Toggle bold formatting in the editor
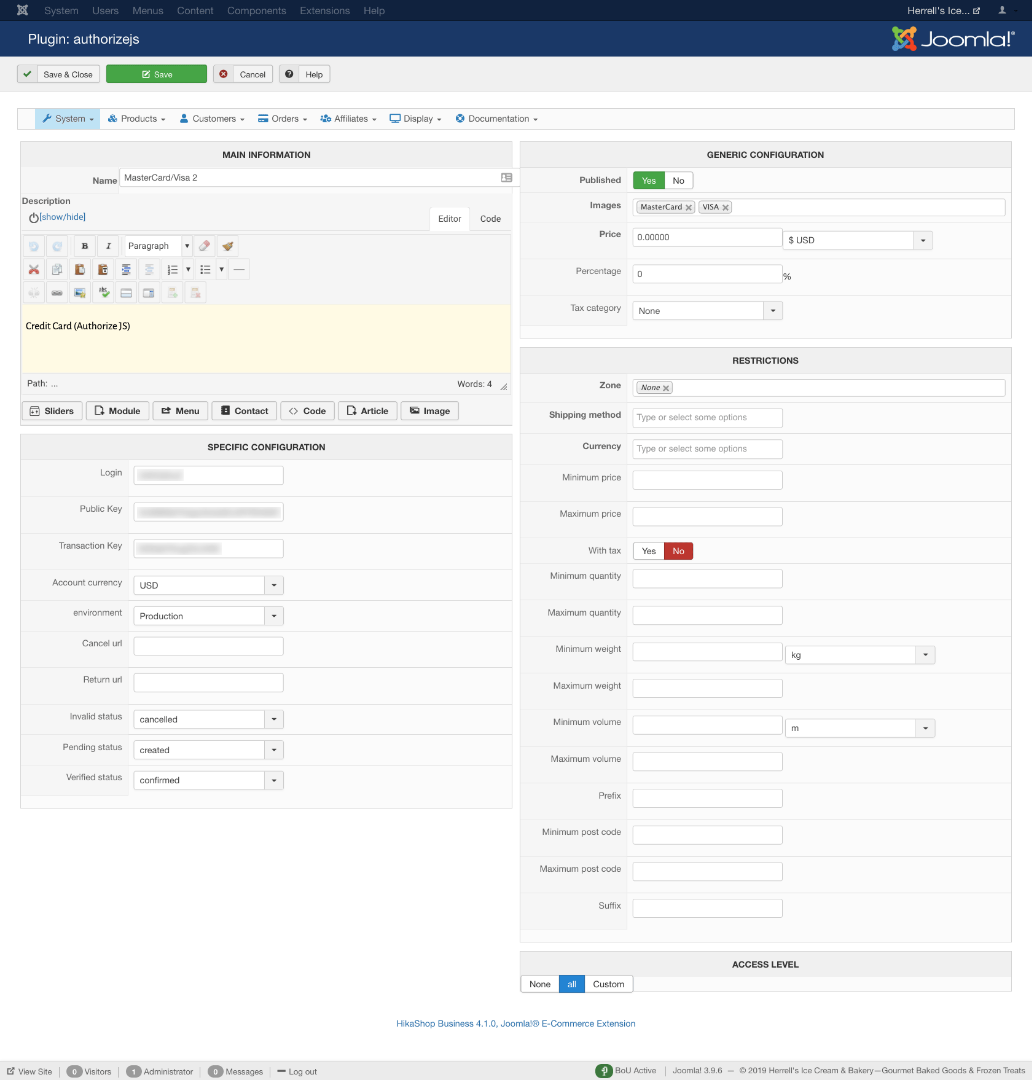This screenshot has width=1032, height=1080. click(x=85, y=246)
